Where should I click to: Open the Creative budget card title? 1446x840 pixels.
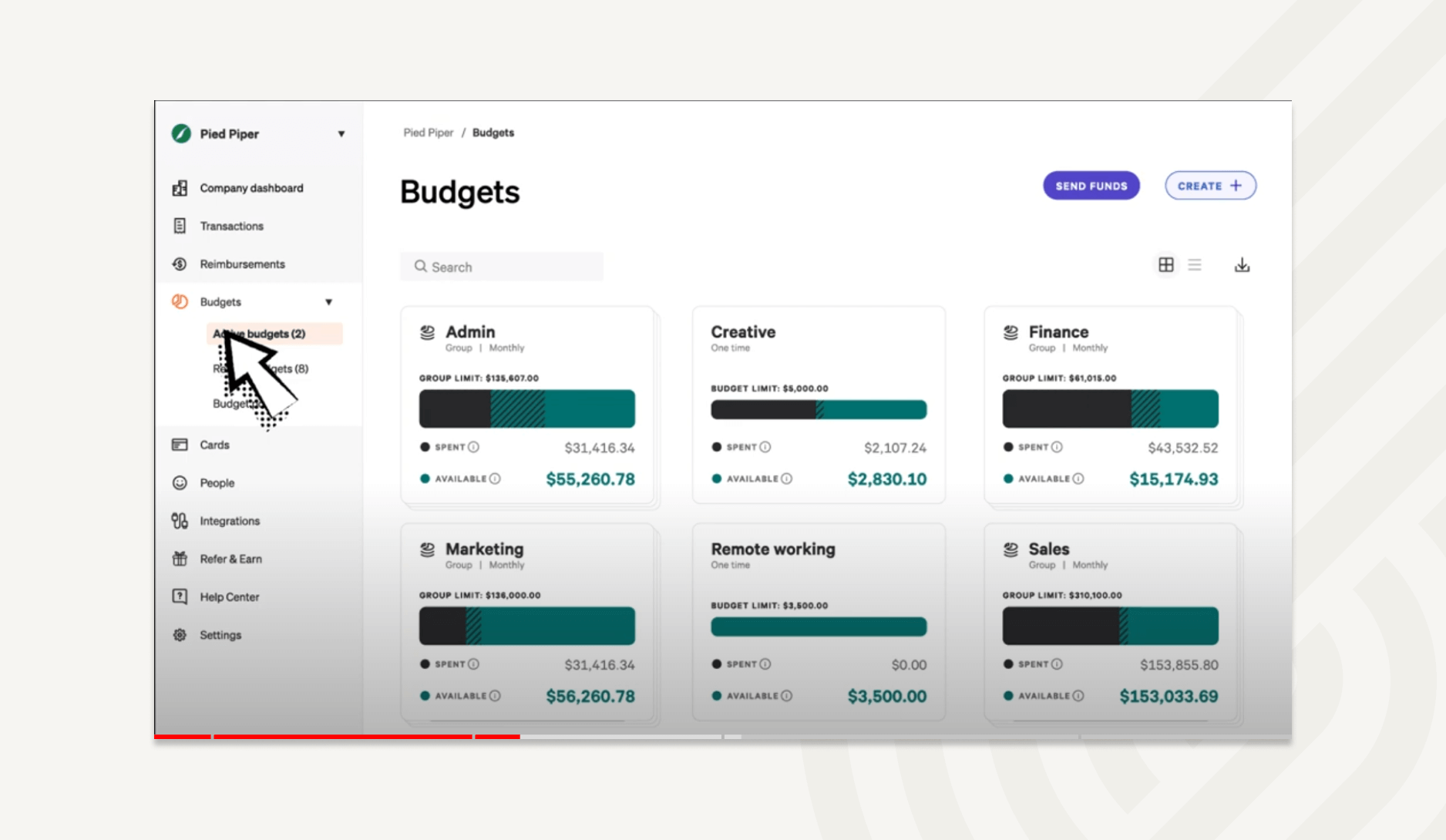click(743, 332)
